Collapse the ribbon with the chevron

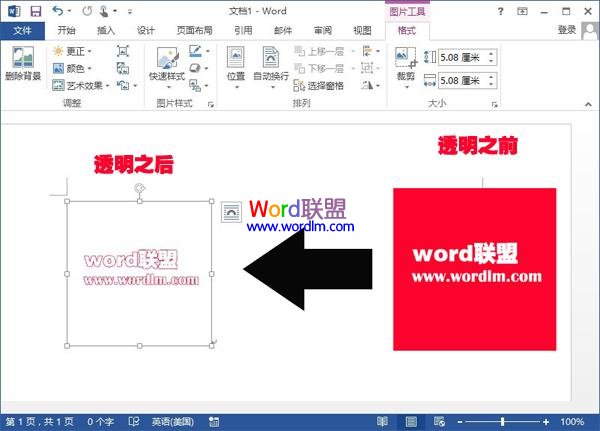point(588,104)
